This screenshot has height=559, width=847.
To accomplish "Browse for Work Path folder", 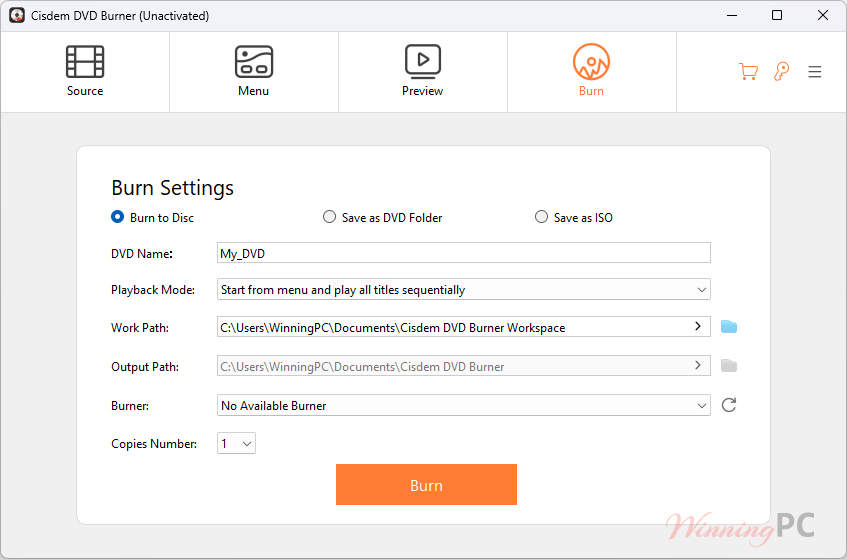I will pos(729,326).
